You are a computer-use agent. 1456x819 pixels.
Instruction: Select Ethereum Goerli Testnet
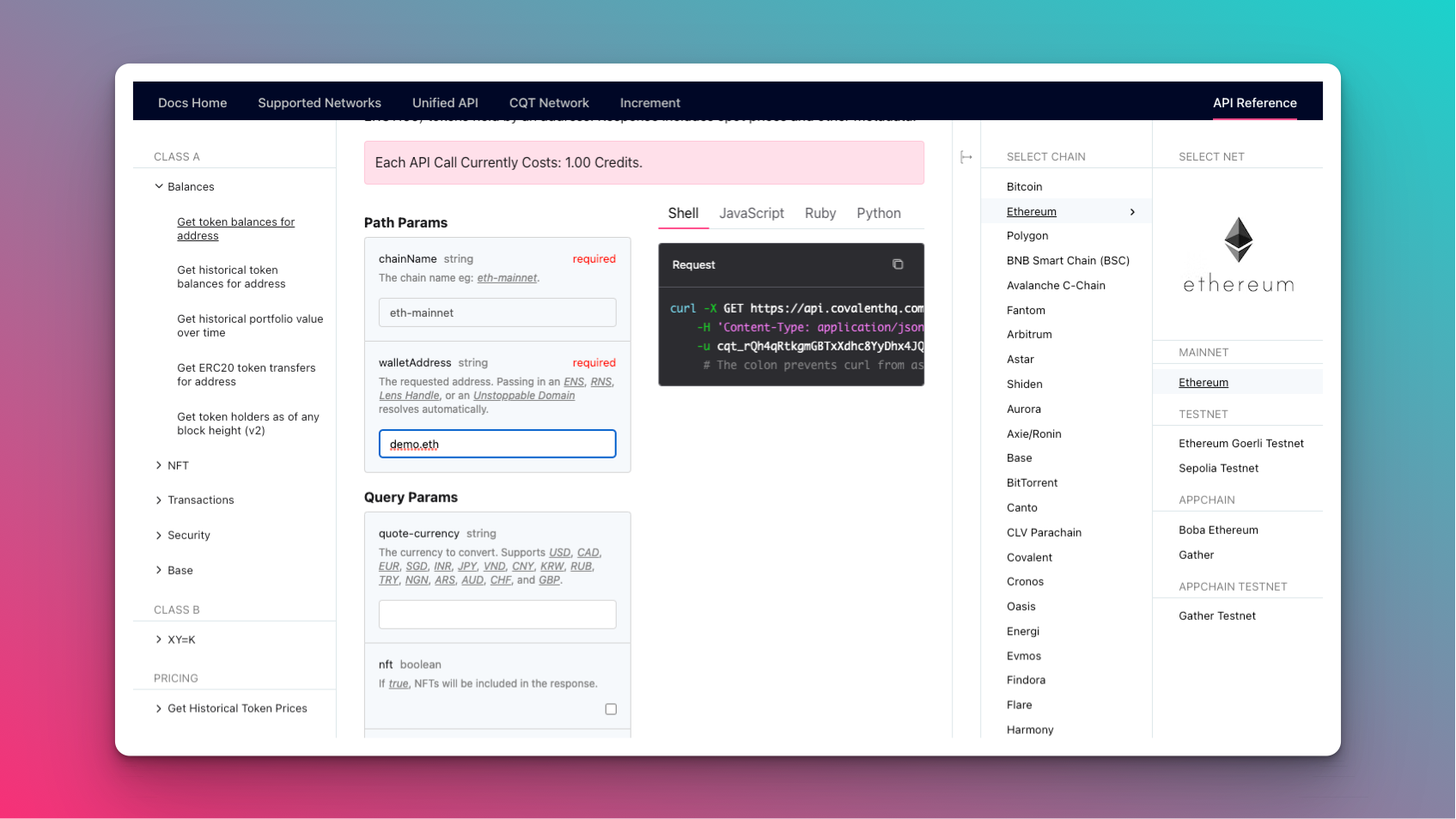point(1241,444)
